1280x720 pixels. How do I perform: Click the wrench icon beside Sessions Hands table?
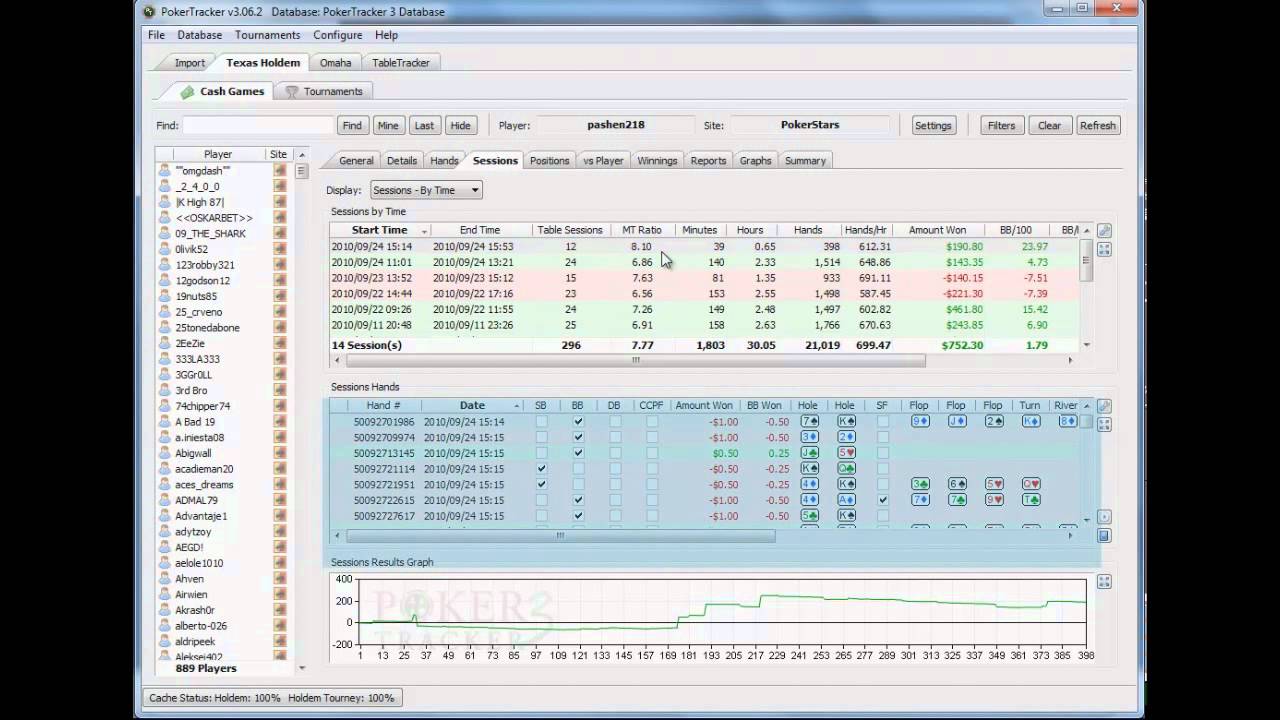click(1105, 406)
